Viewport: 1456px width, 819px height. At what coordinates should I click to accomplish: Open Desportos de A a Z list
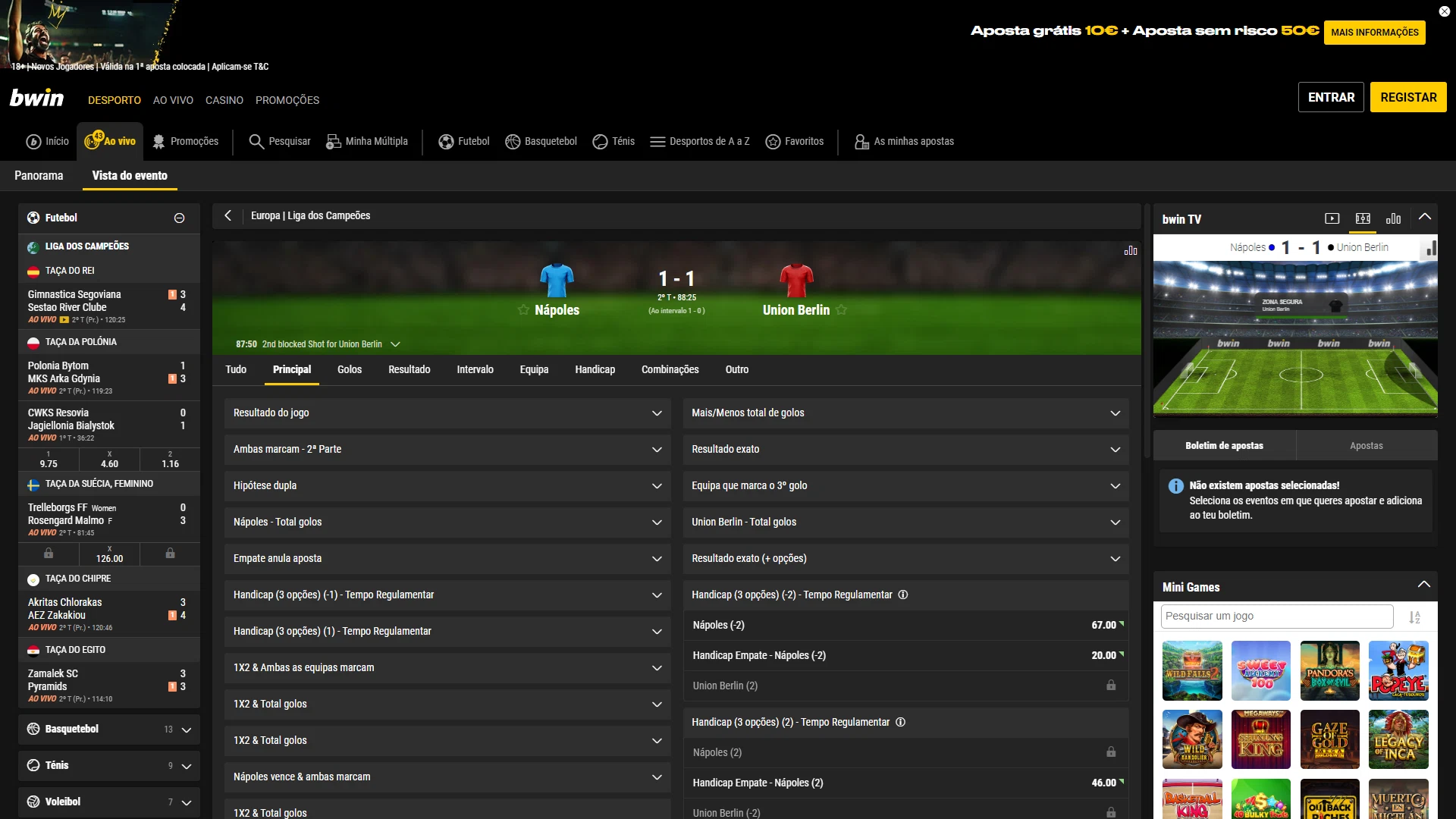click(700, 141)
